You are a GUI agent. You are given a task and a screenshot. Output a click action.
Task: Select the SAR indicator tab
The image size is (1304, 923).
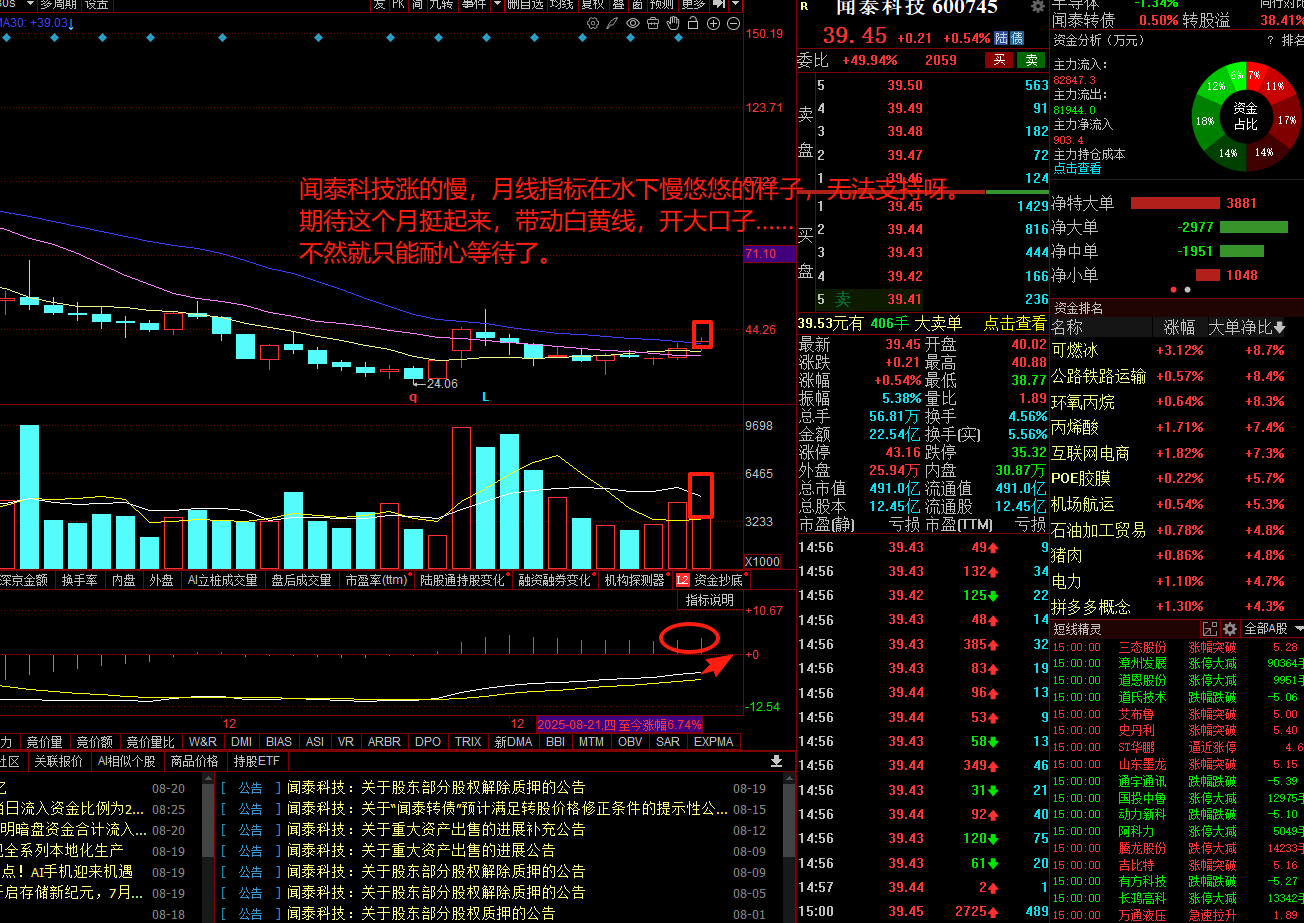tap(667, 742)
